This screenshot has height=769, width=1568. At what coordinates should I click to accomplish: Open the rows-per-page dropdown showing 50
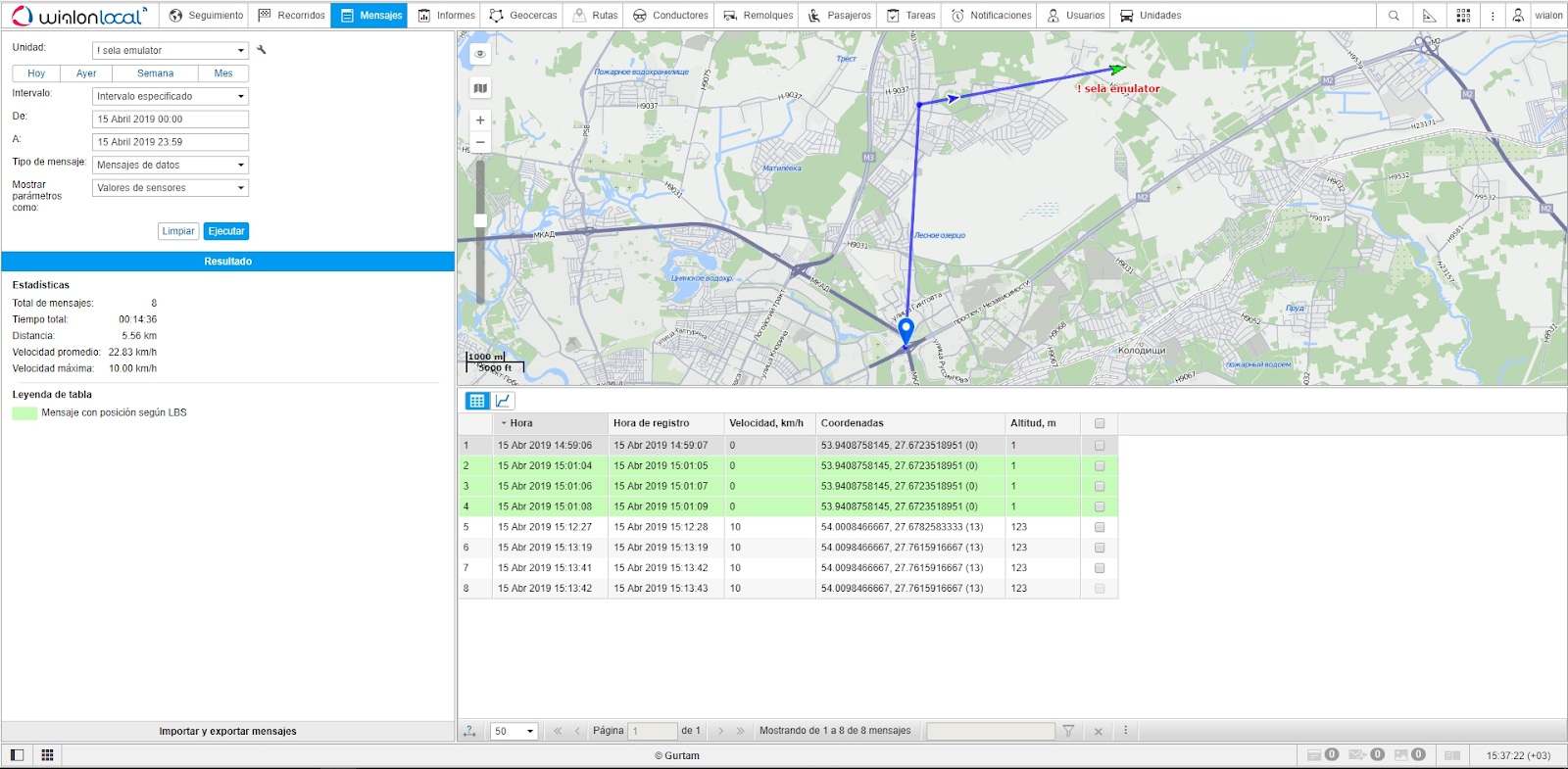514,732
